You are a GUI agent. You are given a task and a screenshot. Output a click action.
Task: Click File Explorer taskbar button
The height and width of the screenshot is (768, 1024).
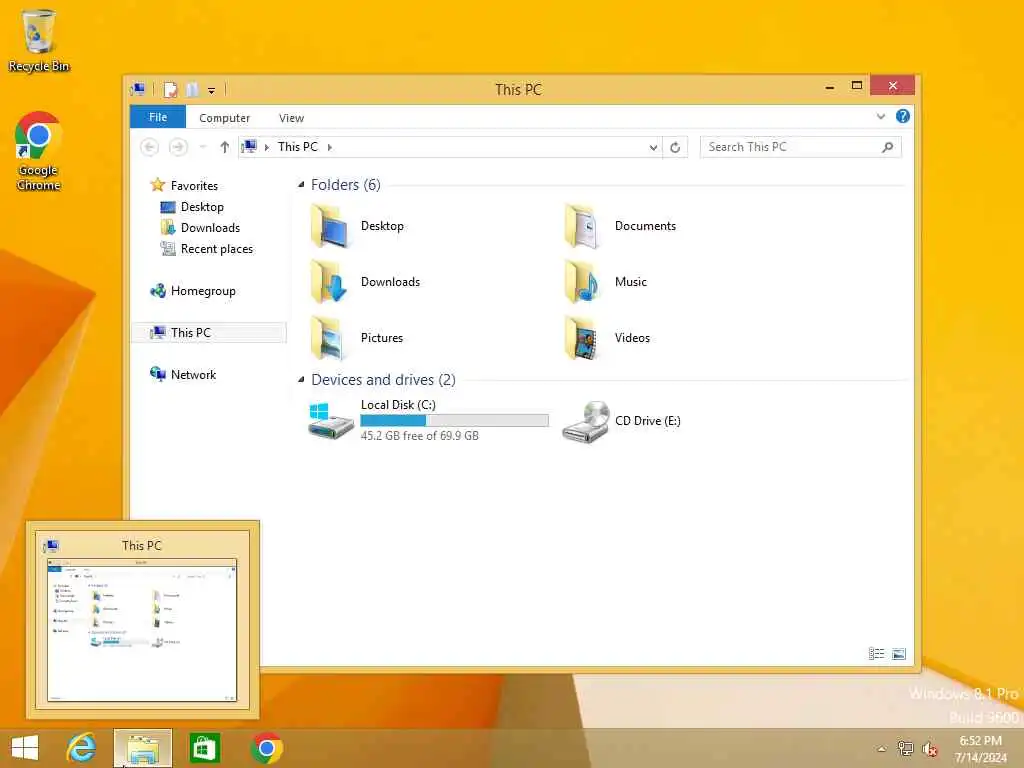coord(143,748)
